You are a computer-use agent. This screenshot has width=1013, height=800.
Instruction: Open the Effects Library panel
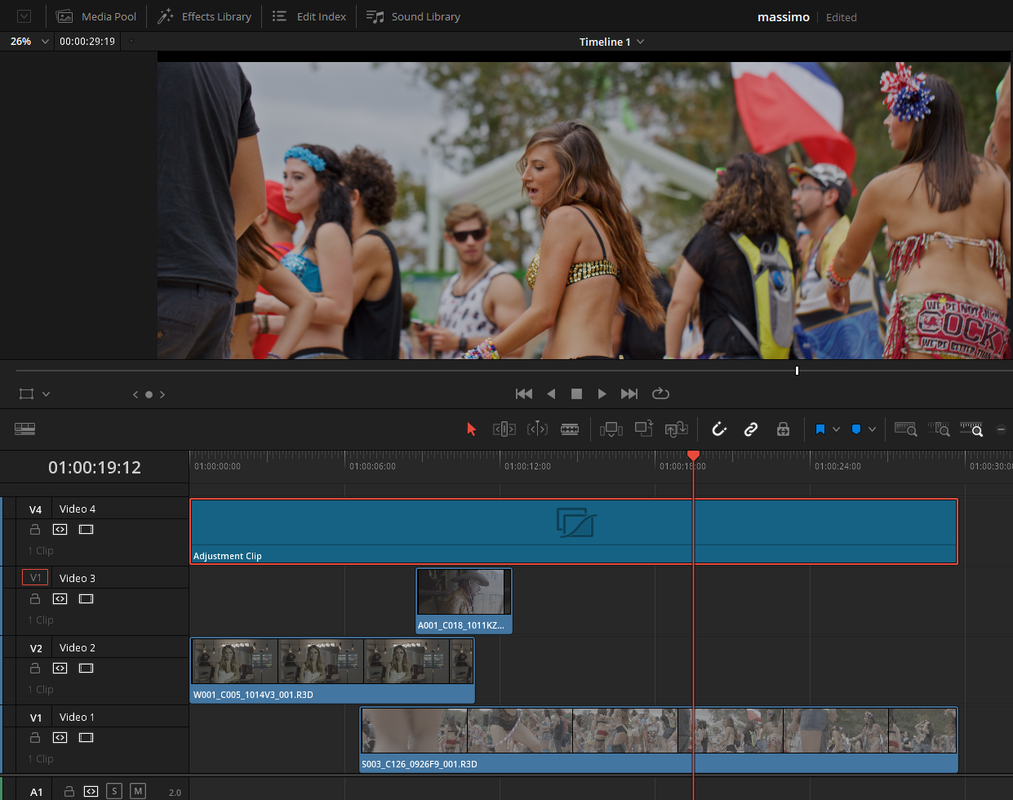(204, 16)
